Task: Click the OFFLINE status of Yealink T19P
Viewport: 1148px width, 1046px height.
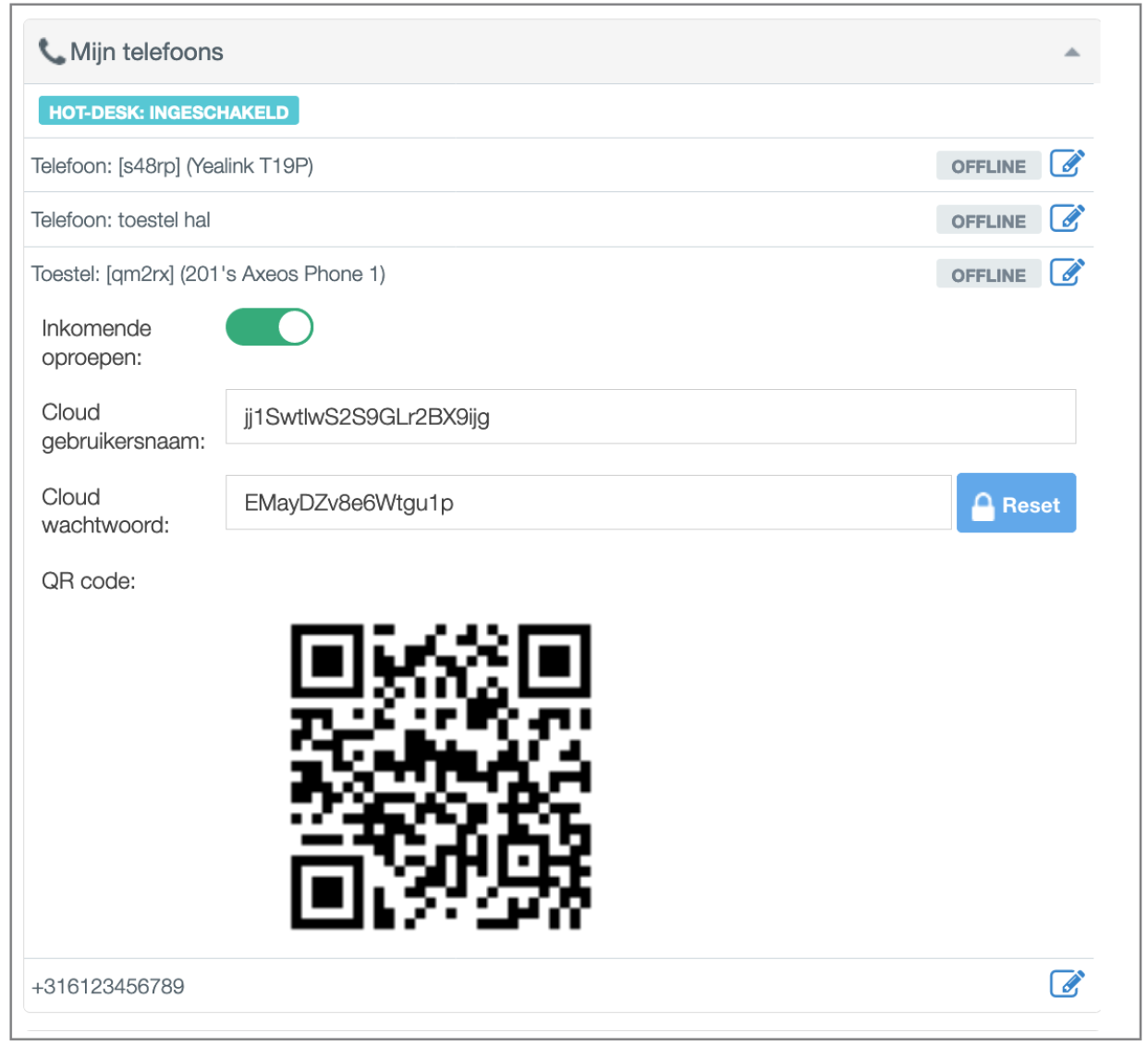Action: point(988,166)
